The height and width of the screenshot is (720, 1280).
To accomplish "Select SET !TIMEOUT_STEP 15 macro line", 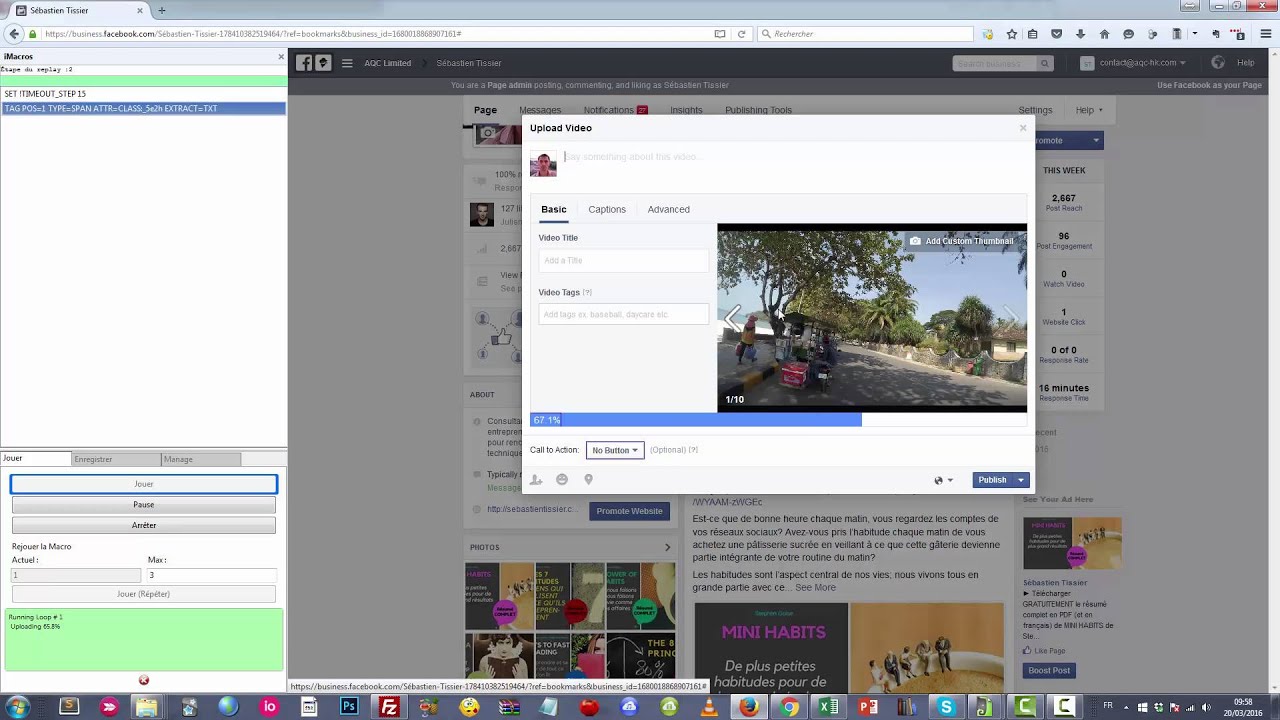I will point(143,94).
